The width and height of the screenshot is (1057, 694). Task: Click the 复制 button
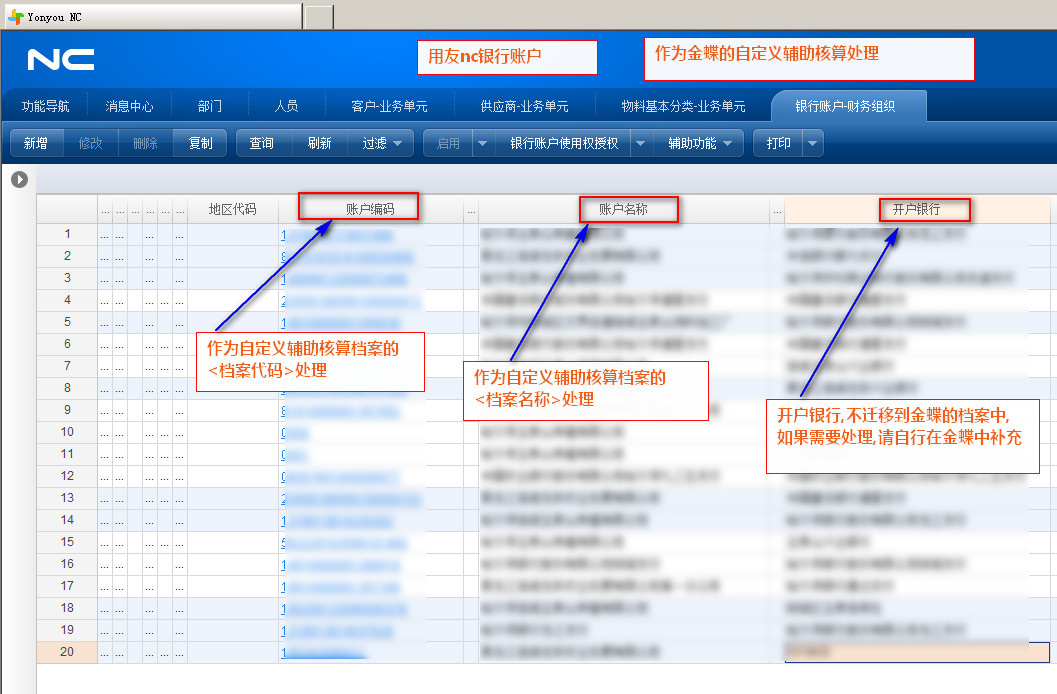(x=200, y=144)
